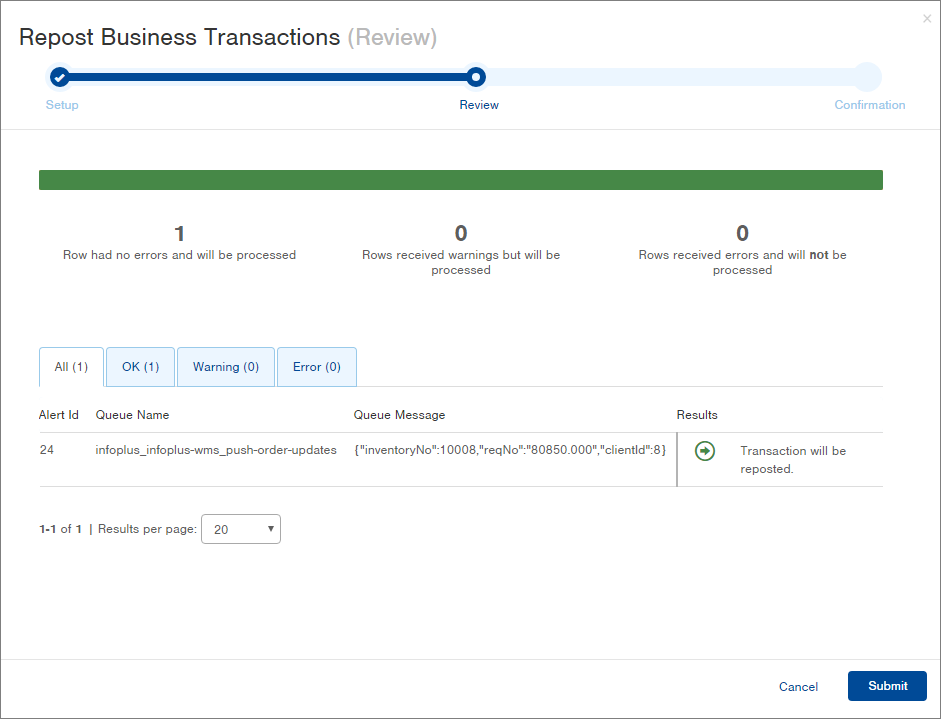Click the Results column header
Image resolution: width=941 pixels, height=719 pixels.
tap(697, 415)
